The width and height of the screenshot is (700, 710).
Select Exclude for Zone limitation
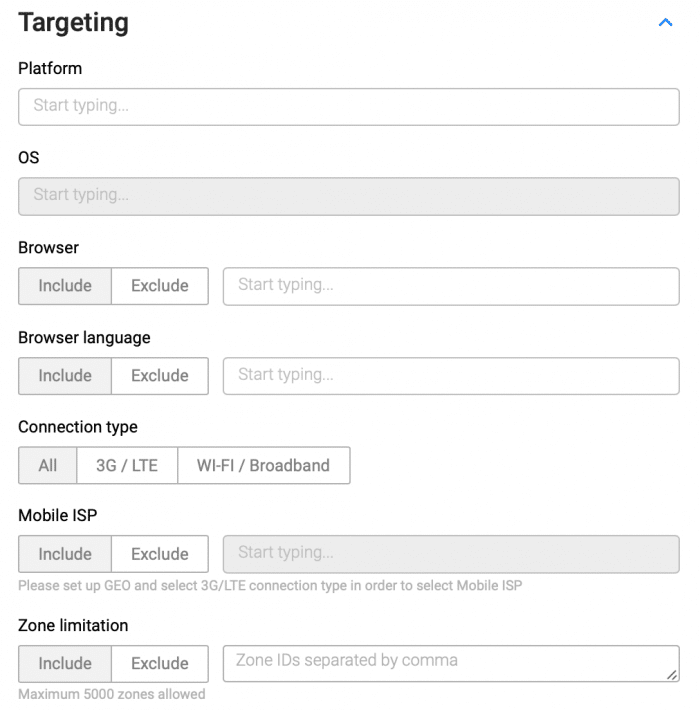point(159,664)
